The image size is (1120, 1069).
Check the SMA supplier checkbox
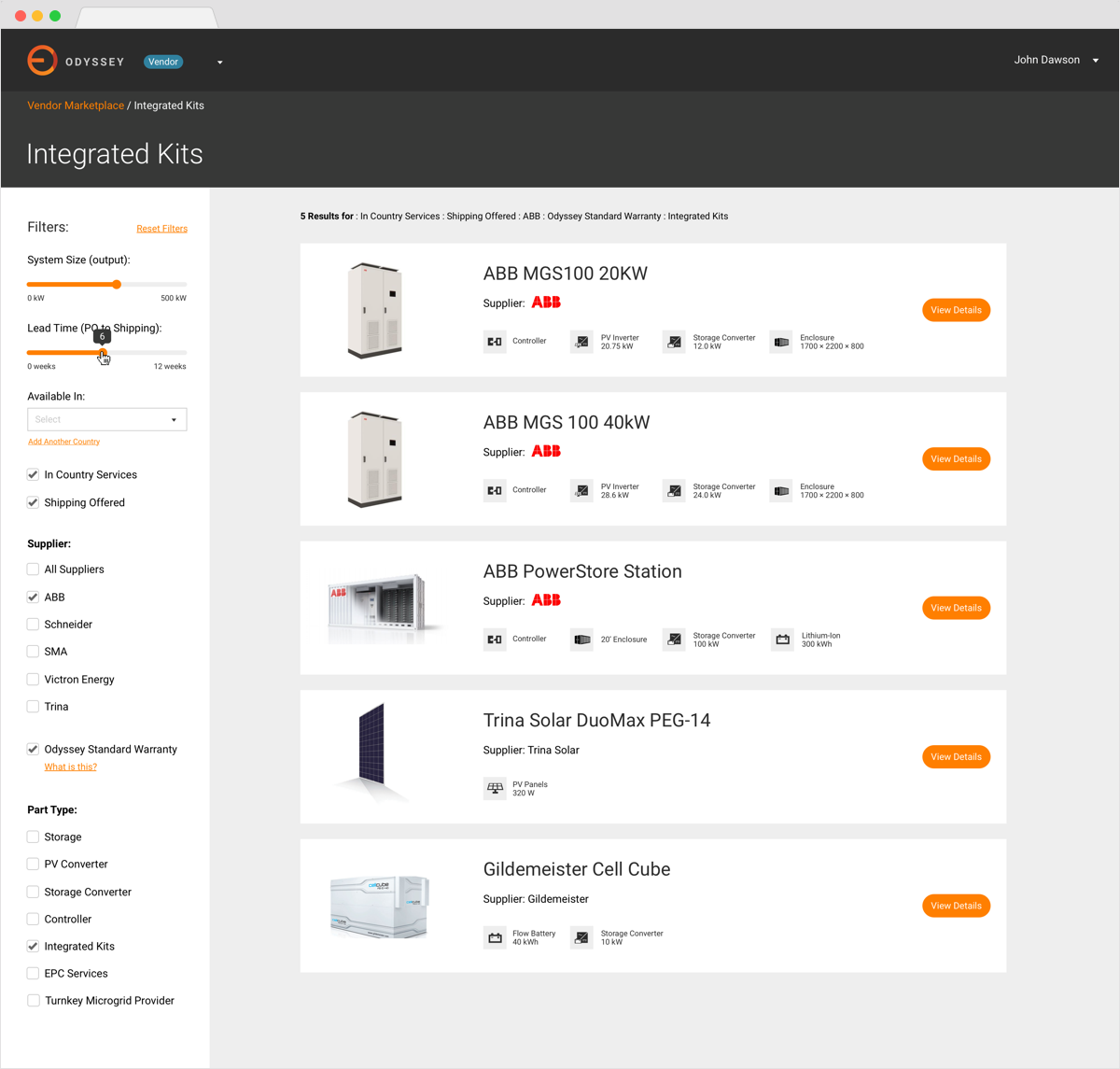[x=34, y=652]
